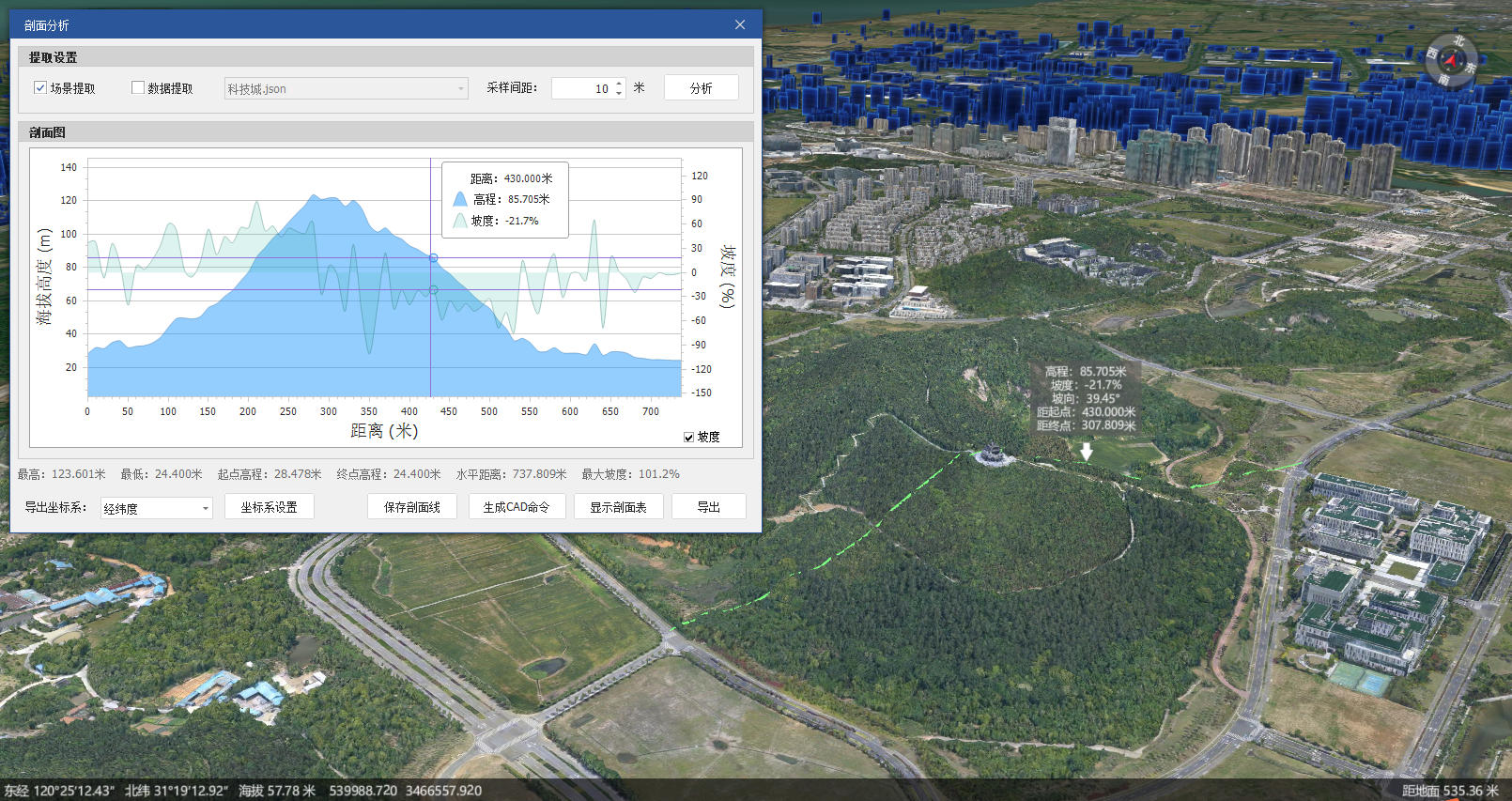This screenshot has width=1512, height=801.
Task: Click the 东经 longitude readout in status bar
Action: tap(59, 791)
